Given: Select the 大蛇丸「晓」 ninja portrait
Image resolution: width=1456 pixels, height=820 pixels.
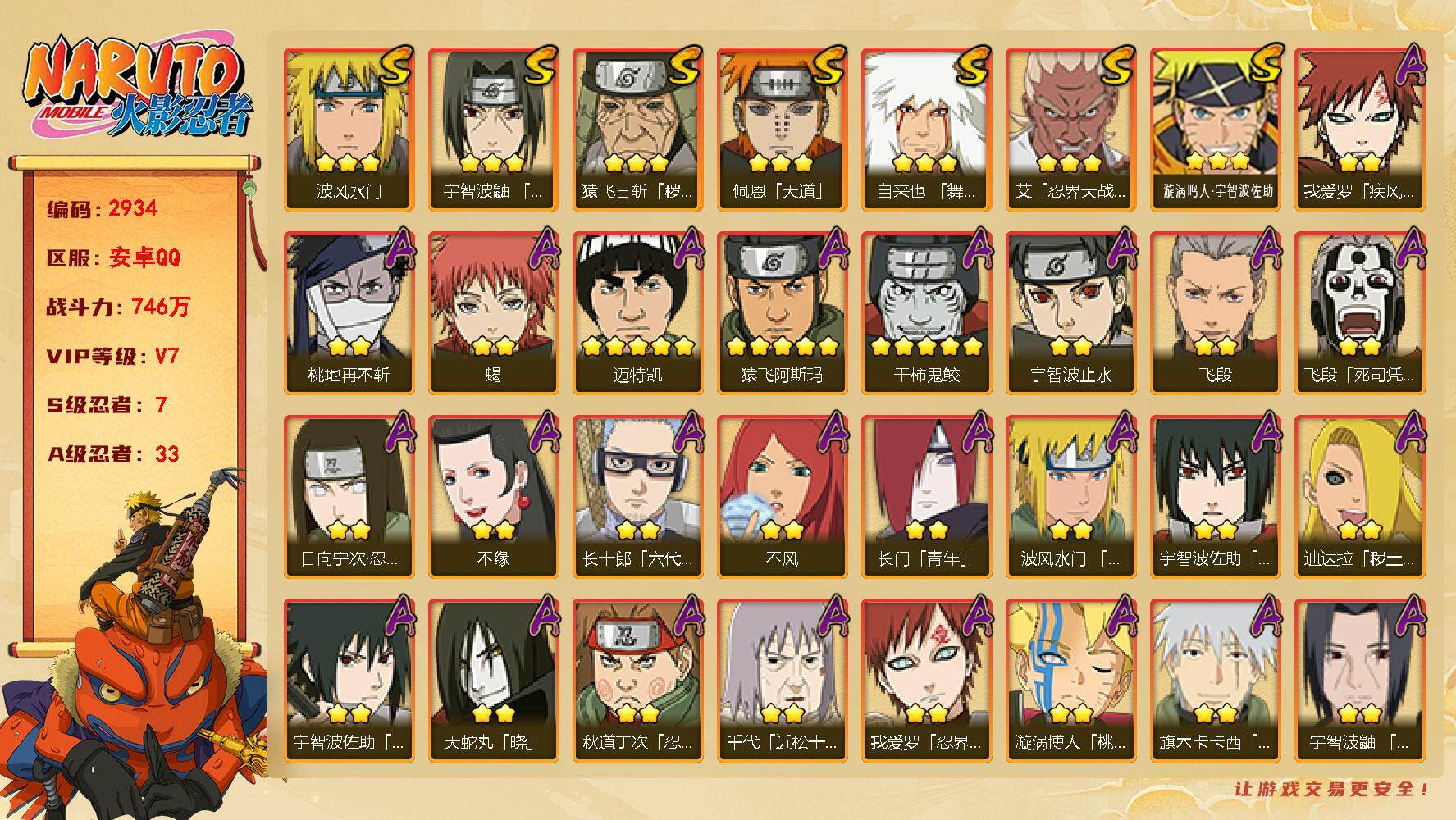Looking at the screenshot, I should tap(493, 681).
